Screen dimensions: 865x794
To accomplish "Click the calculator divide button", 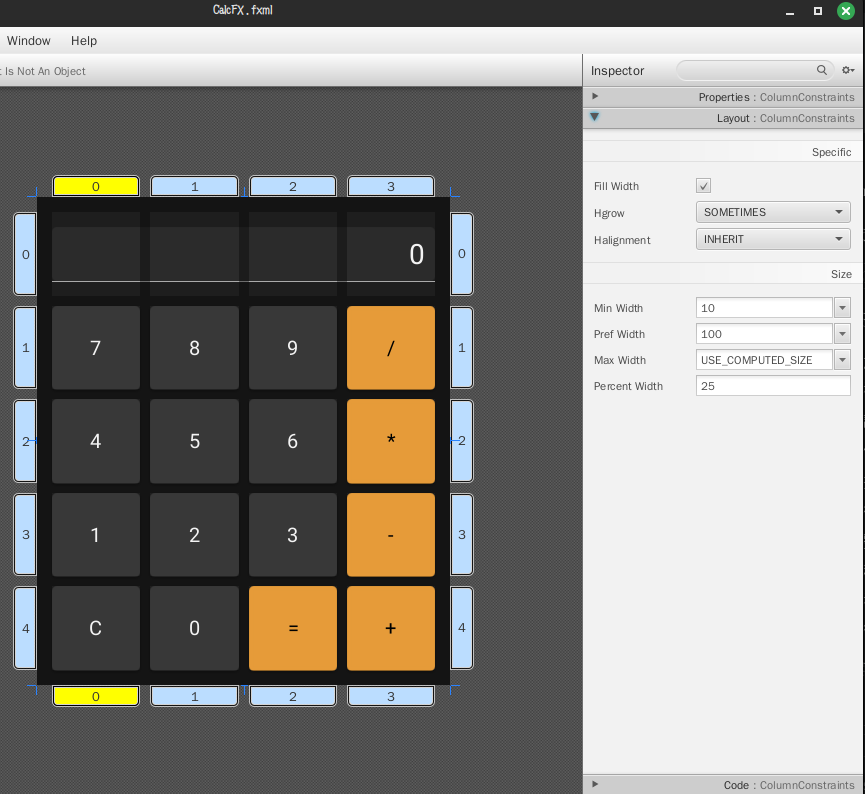I will pos(391,348).
